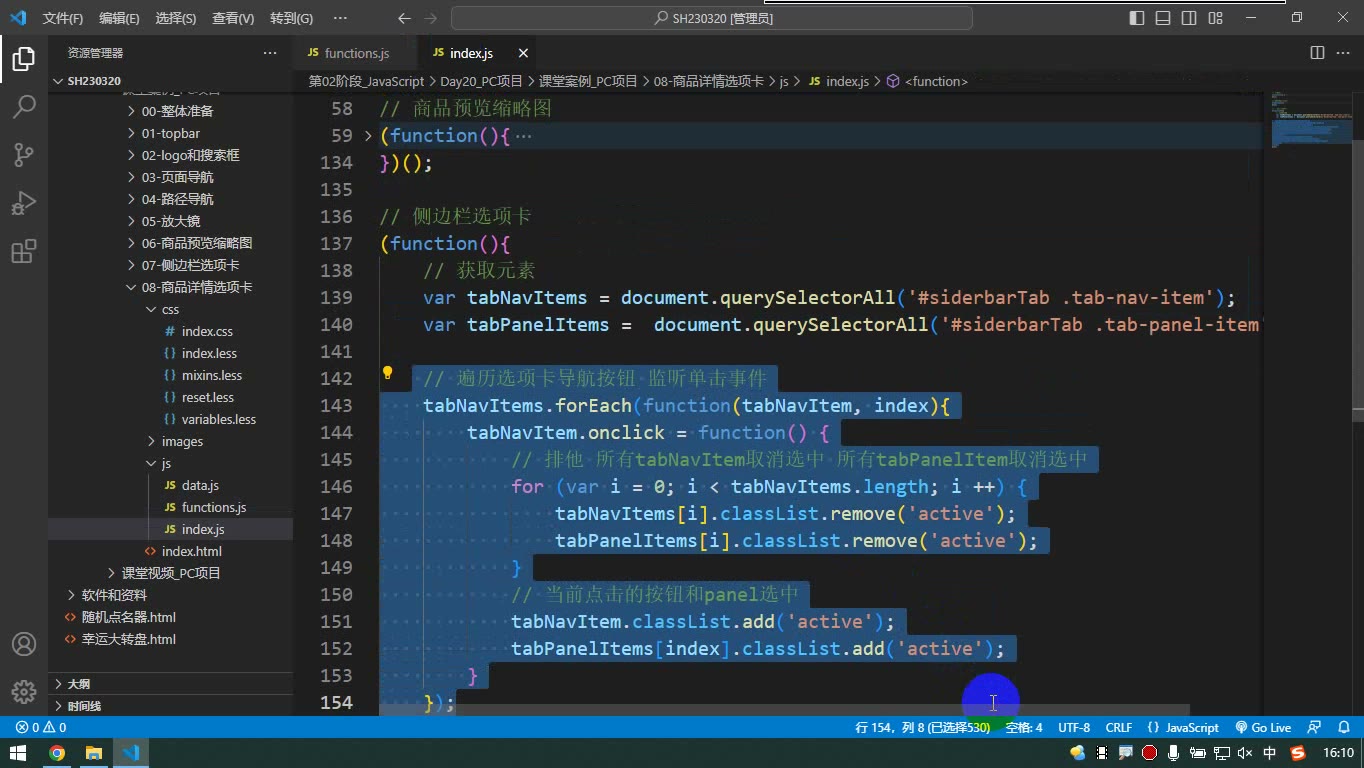Viewport: 1364px width, 768px height.
Task: Click the split editor right icon
Action: tap(1317, 53)
